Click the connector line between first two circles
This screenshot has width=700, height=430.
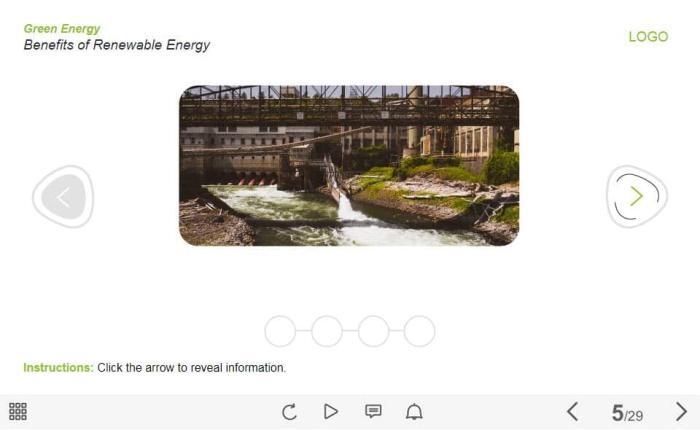(x=304, y=331)
